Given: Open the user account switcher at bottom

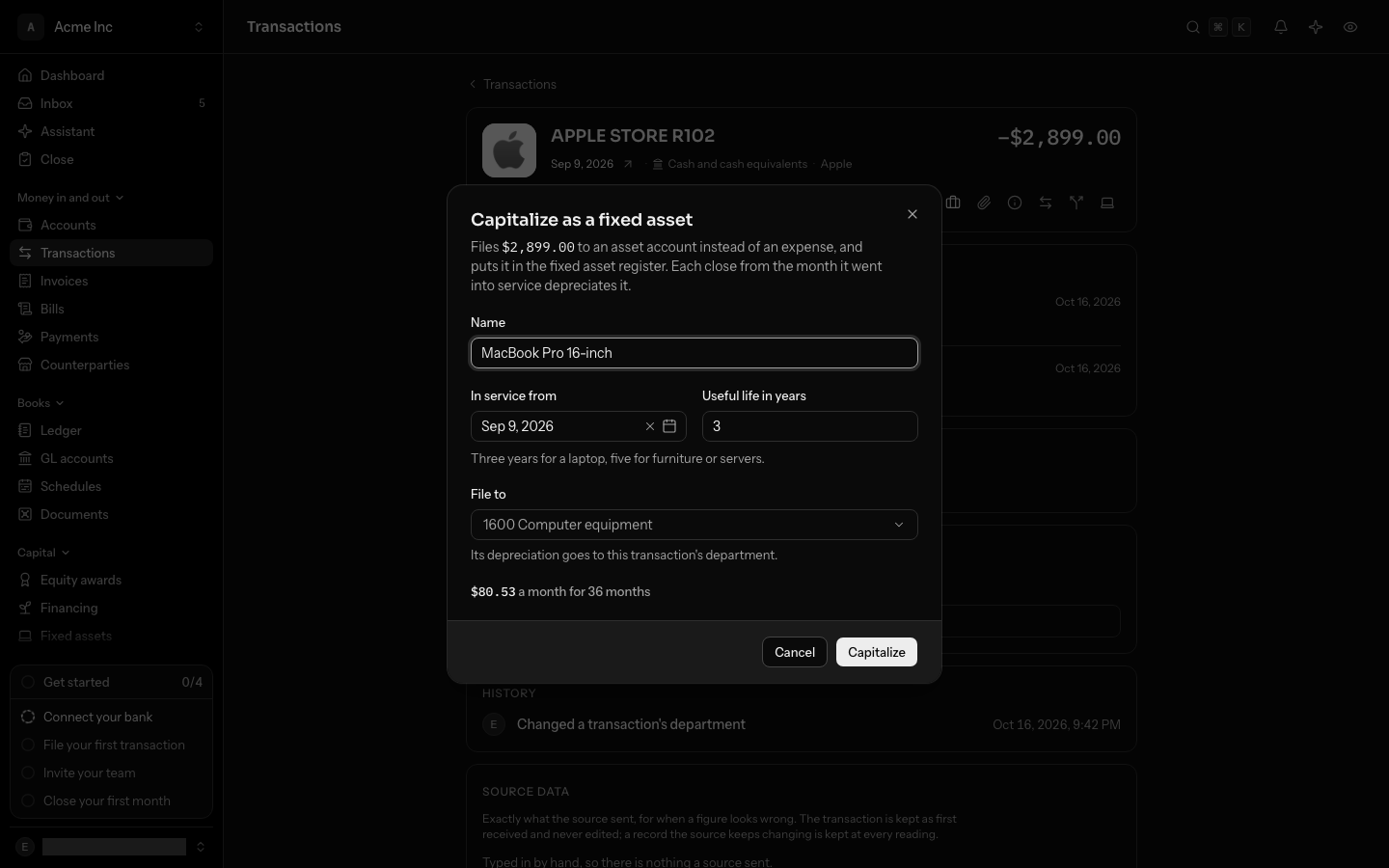Looking at the screenshot, I should (x=111, y=847).
